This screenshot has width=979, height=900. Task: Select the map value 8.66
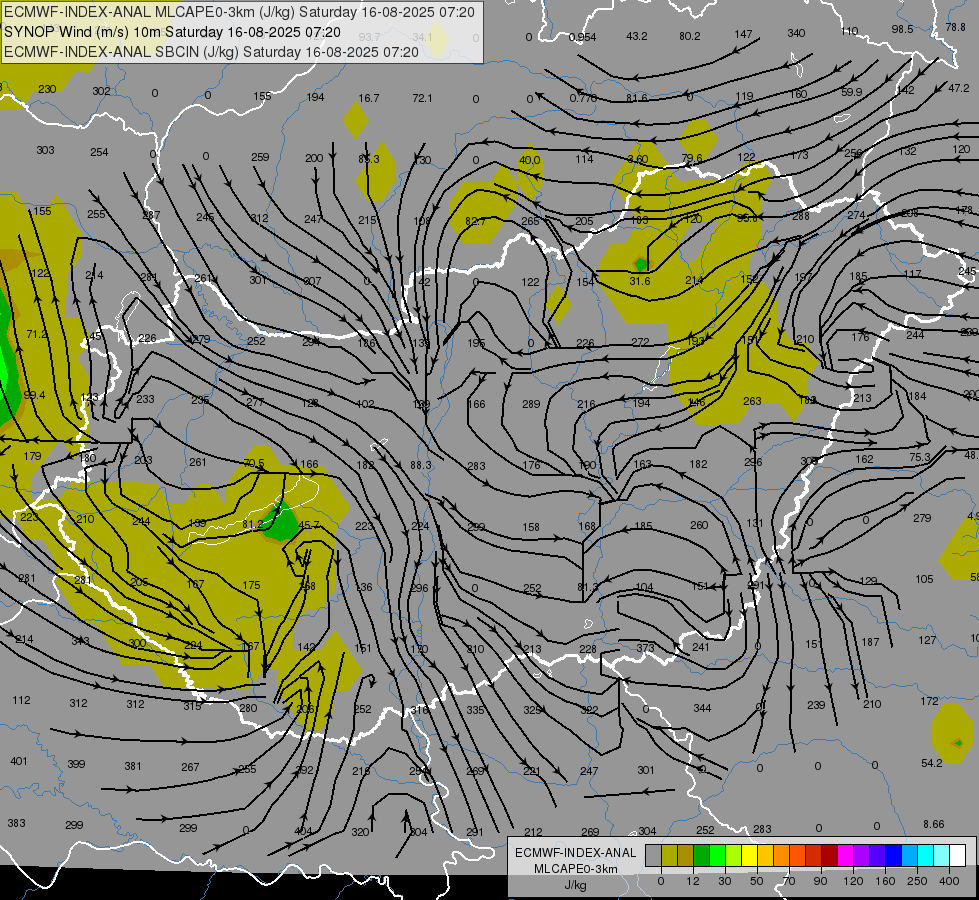[934, 824]
